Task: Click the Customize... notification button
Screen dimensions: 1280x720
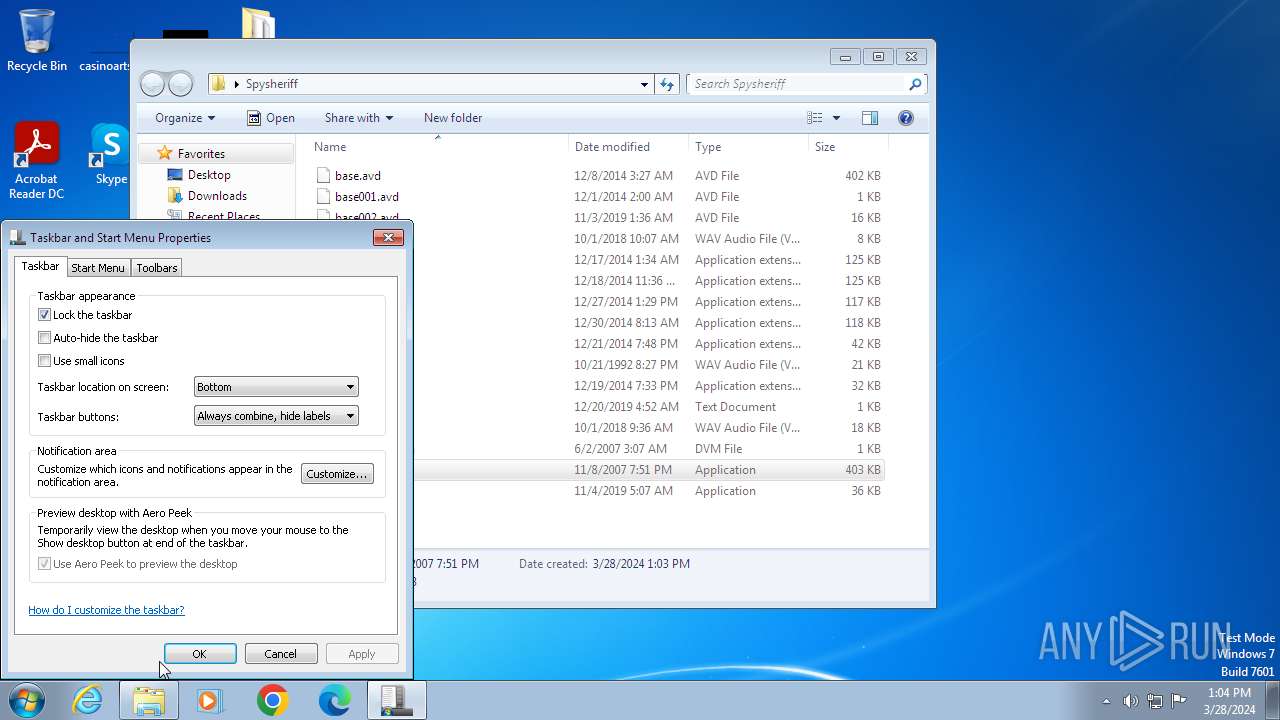Action: pyautogui.click(x=337, y=474)
